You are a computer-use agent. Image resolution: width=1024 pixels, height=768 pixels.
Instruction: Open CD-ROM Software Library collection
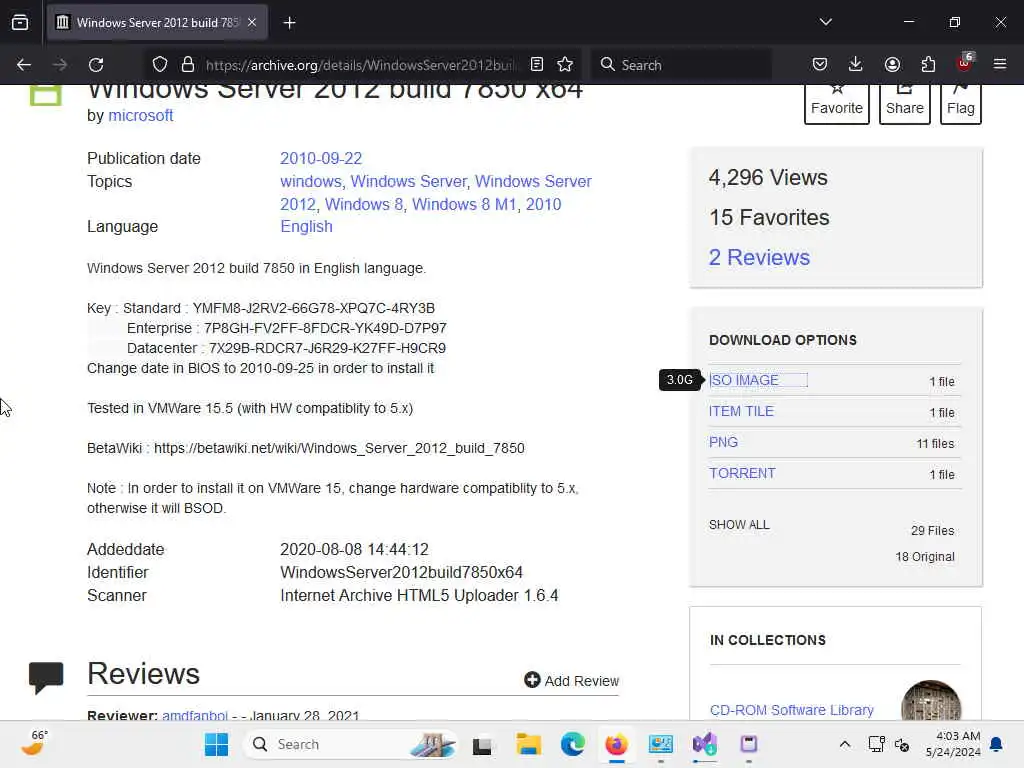click(x=792, y=710)
